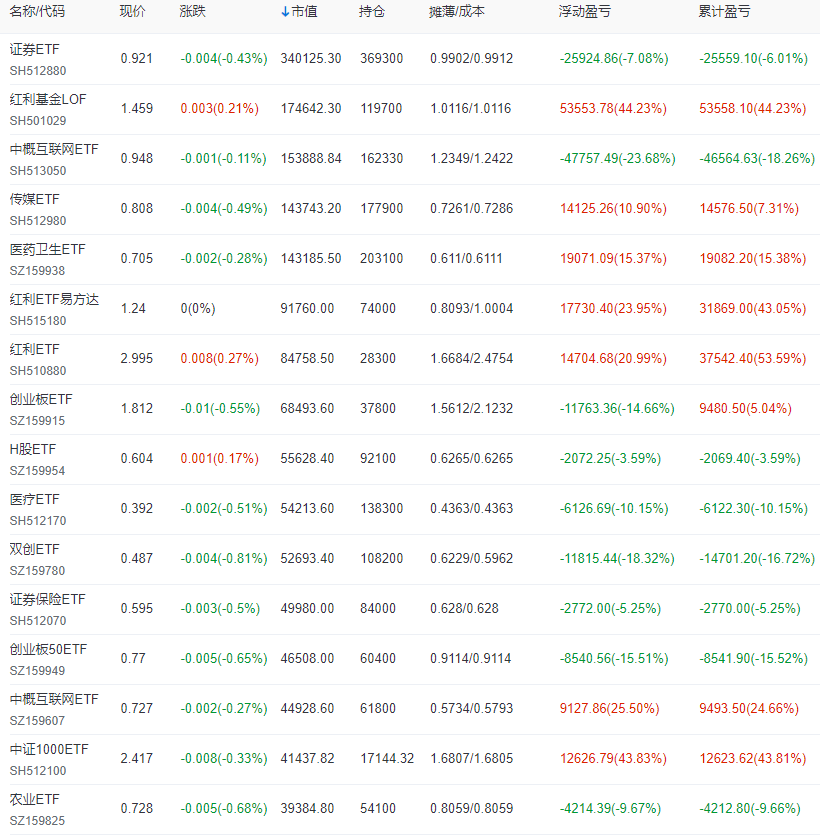Click holding quantity 162330

382,158
